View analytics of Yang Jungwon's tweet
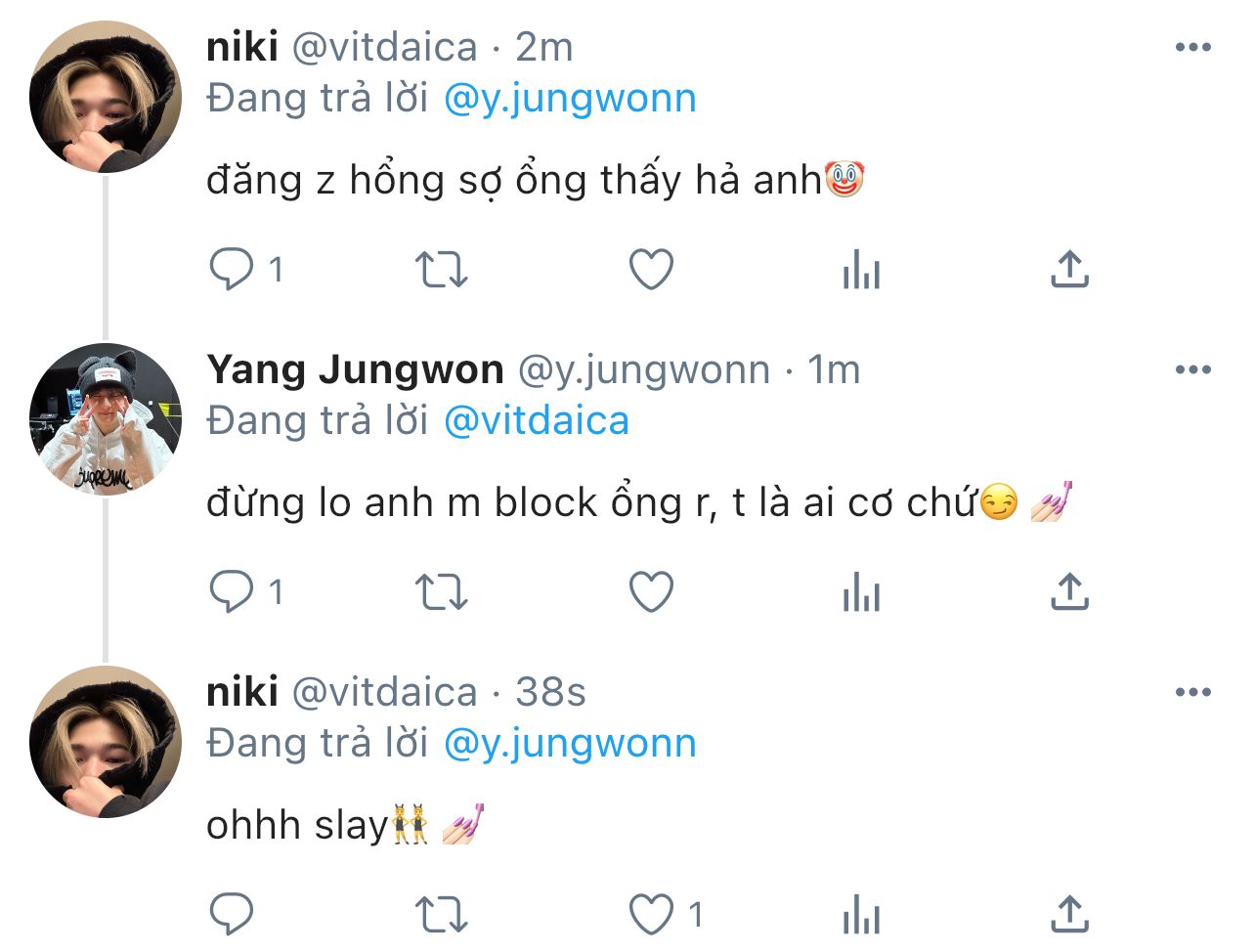Image resolution: width=1255 pixels, height=952 pixels. (x=861, y=591)
